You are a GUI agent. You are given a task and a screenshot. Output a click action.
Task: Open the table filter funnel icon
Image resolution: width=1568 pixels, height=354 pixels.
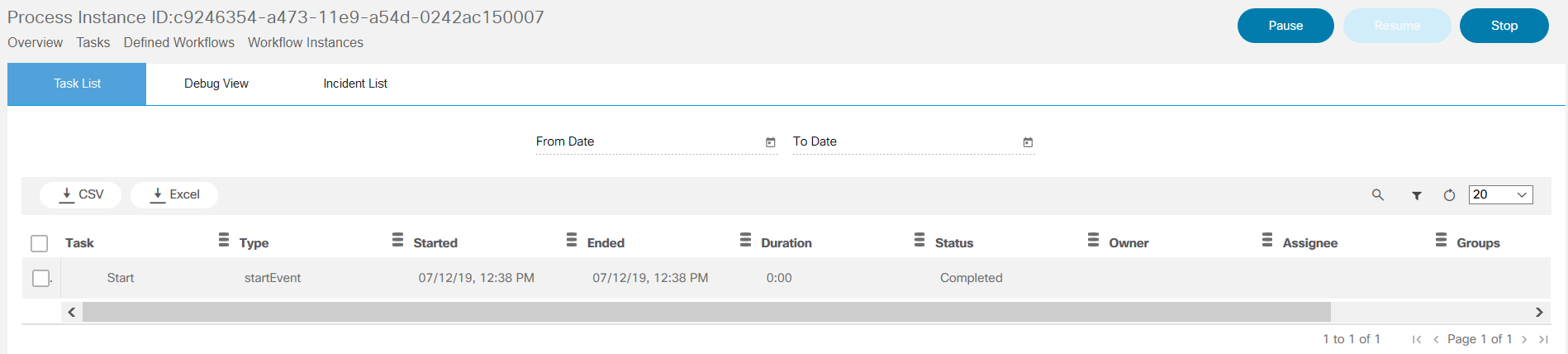coord(1417,196)
